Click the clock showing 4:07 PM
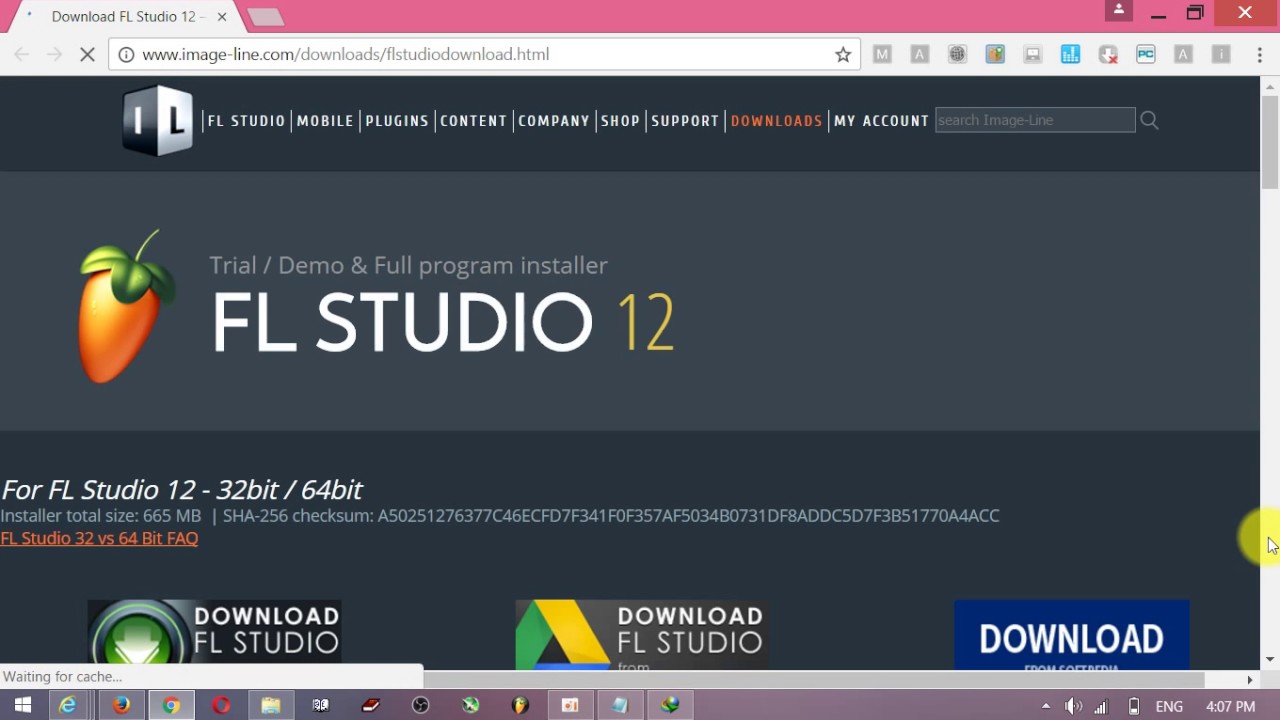The image size is (1280, 720). click(x=1230, y=706)
